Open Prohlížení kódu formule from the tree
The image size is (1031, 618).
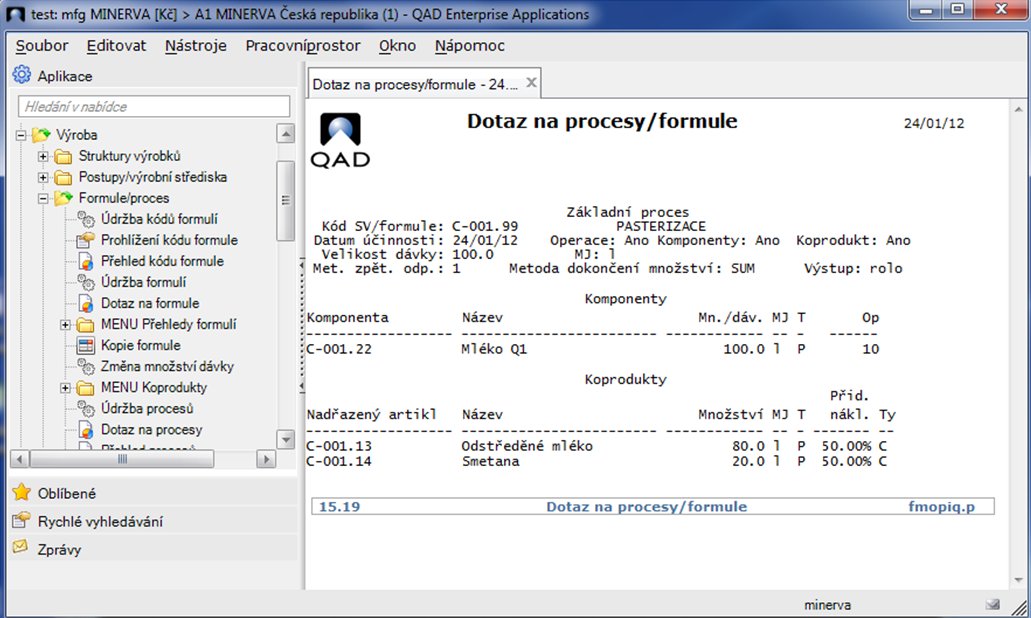(169, 240)
